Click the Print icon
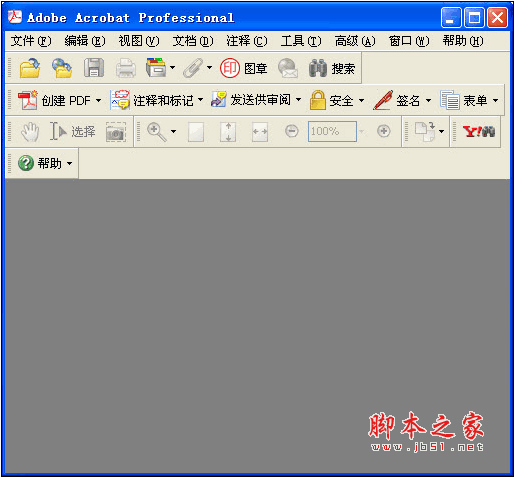This screenshot has height=477, width=514. point(126,68)
